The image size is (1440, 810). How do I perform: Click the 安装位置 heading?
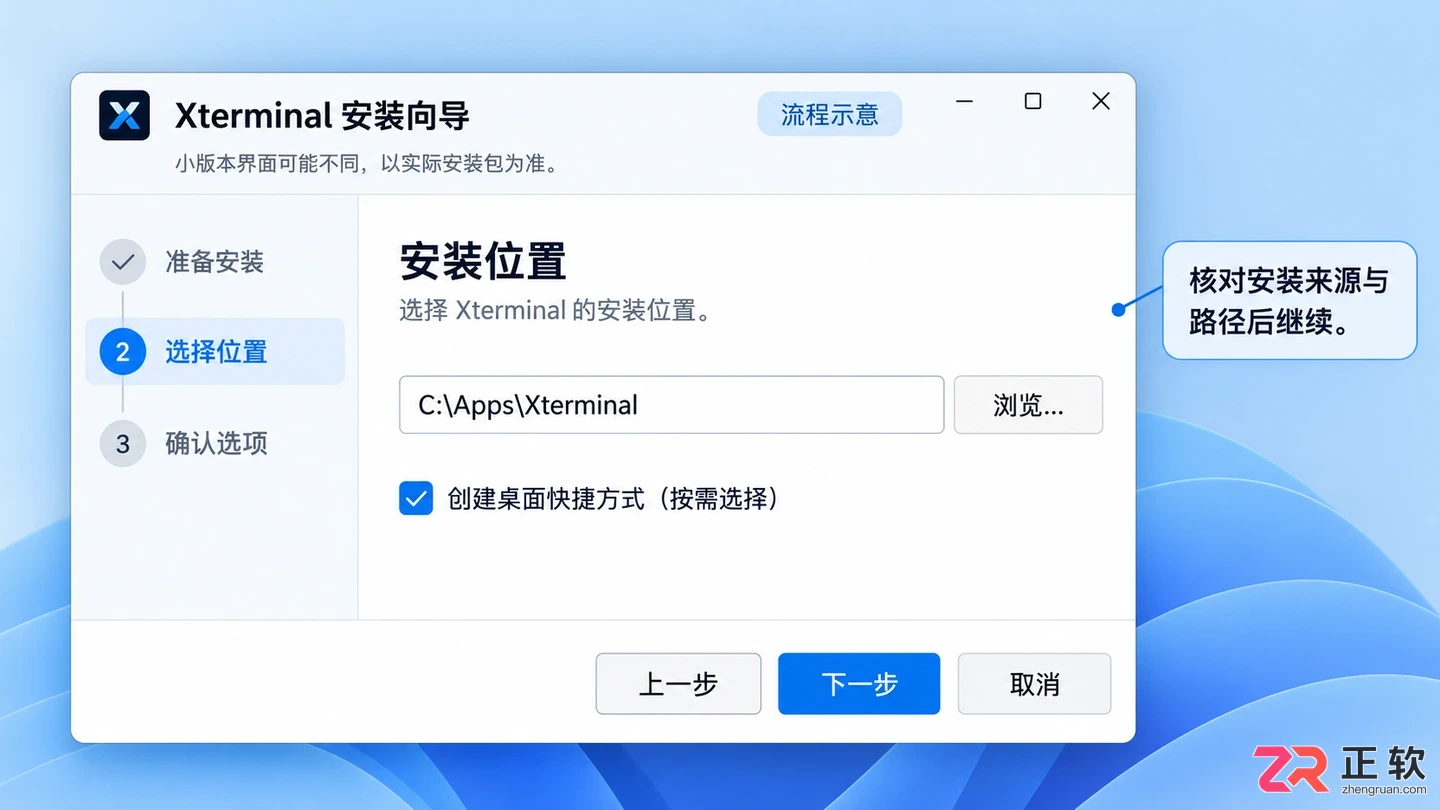click(483, 262)
